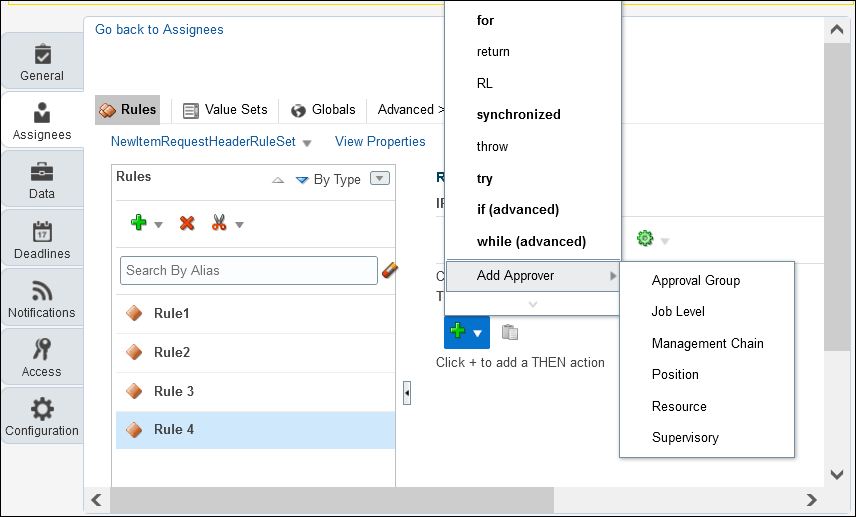
Task: Click the Rule2 diamond icon
Action: pyautogui.click(x=134, y=352)
